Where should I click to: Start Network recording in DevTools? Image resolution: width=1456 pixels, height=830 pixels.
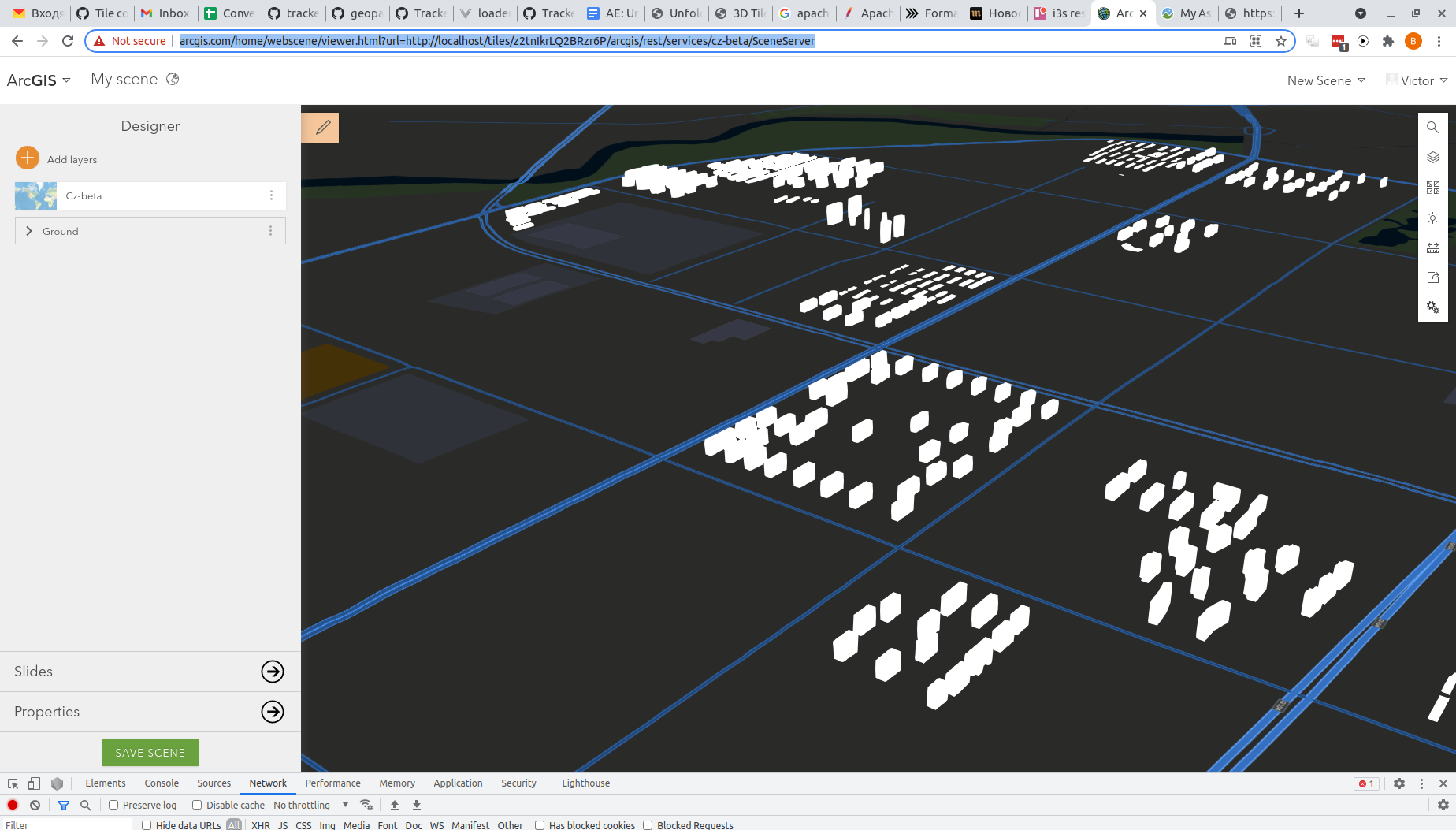[12, 805]
